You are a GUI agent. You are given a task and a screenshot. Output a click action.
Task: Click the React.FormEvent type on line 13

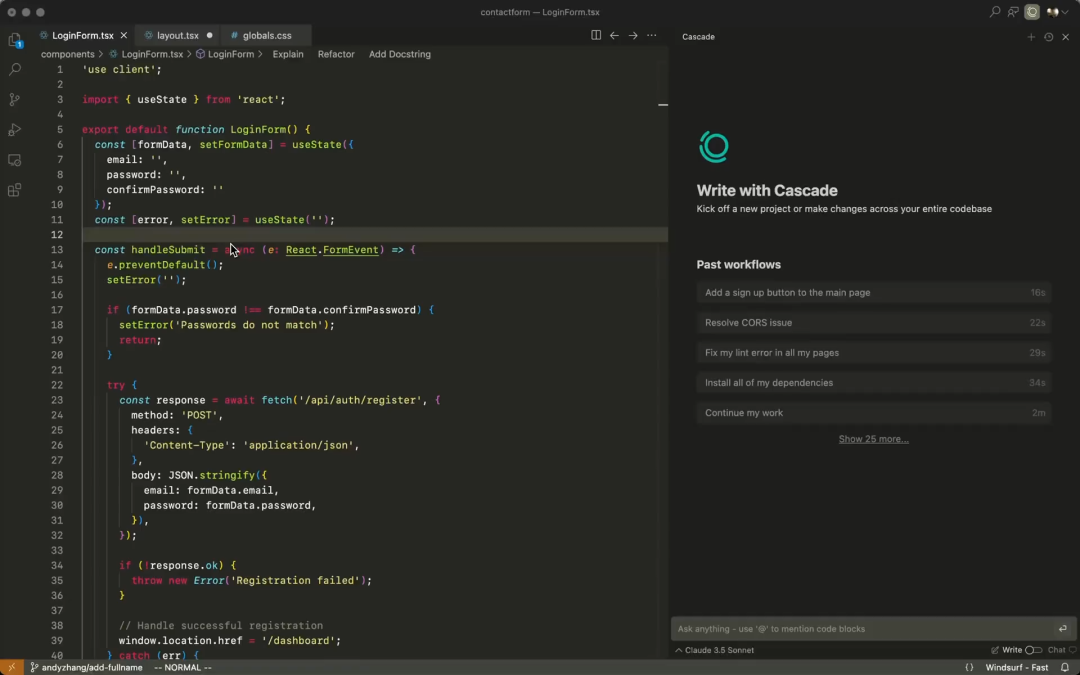click(x=332, y=249)
